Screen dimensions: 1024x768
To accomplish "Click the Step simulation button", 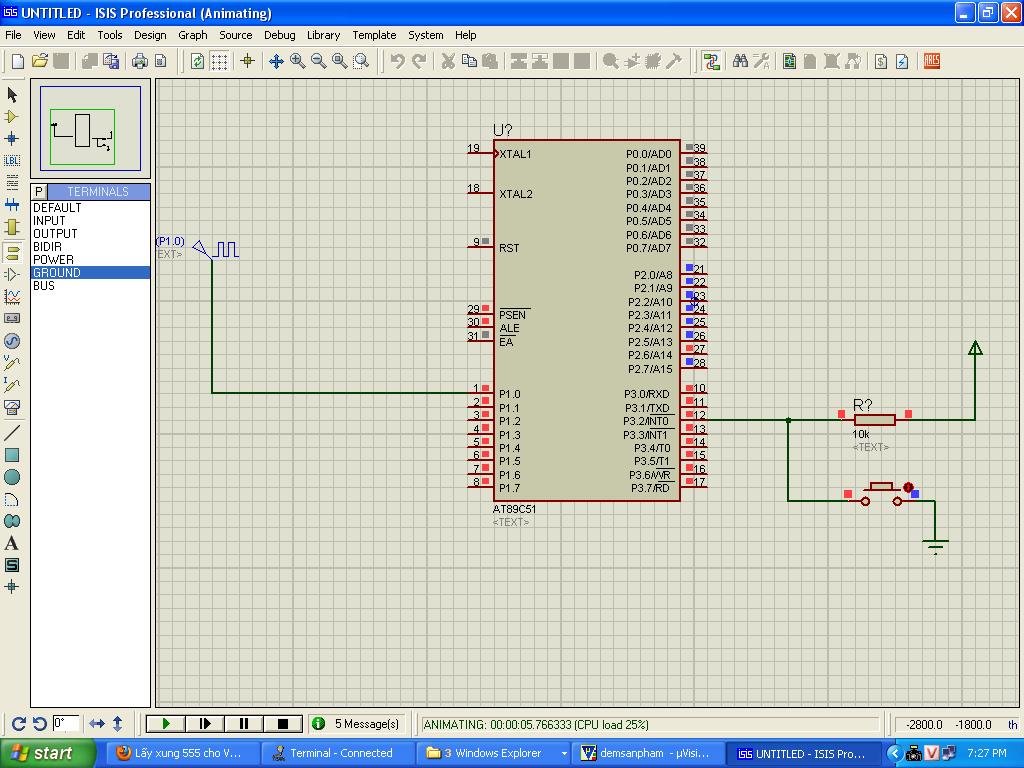I will 205,724.
